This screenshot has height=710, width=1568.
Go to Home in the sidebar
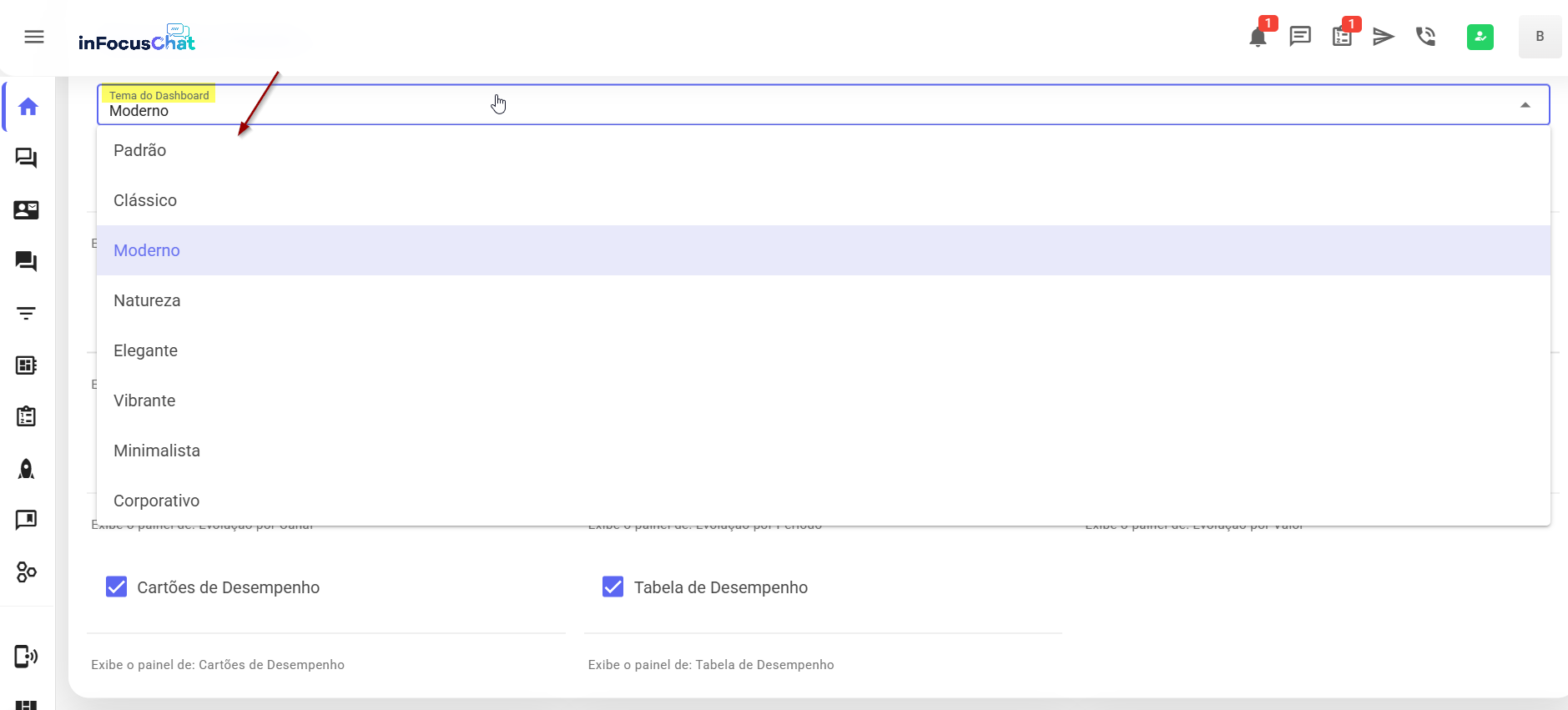[x=28, y=107]
